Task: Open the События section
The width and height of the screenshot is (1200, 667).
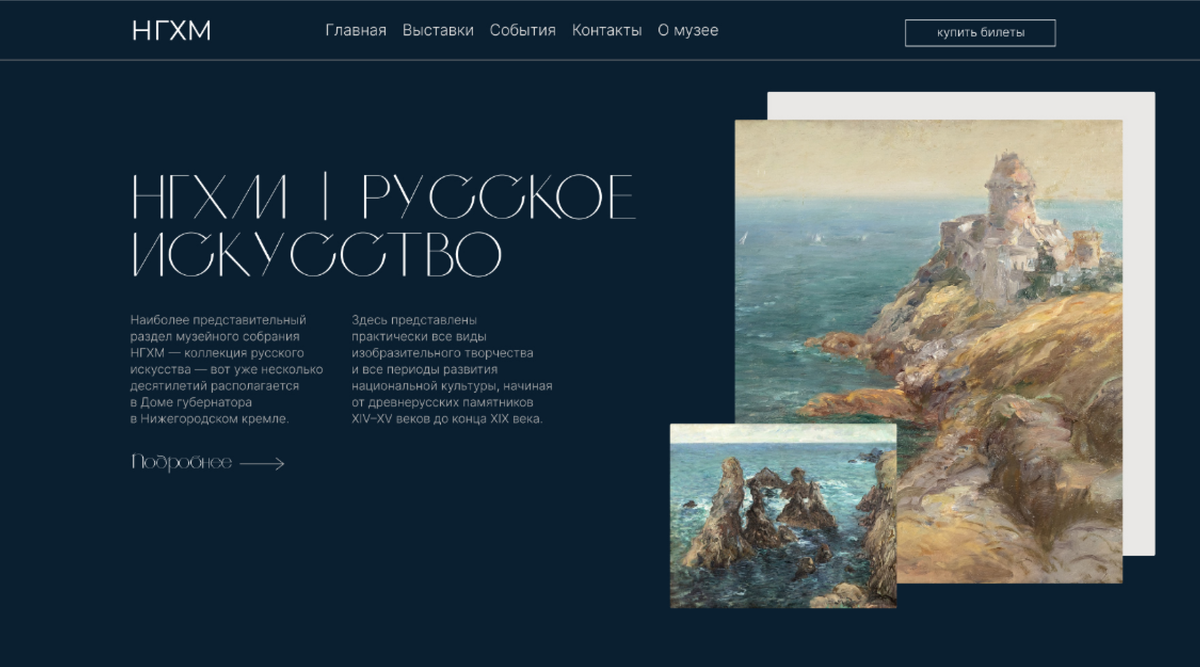Action: point(522,30)
